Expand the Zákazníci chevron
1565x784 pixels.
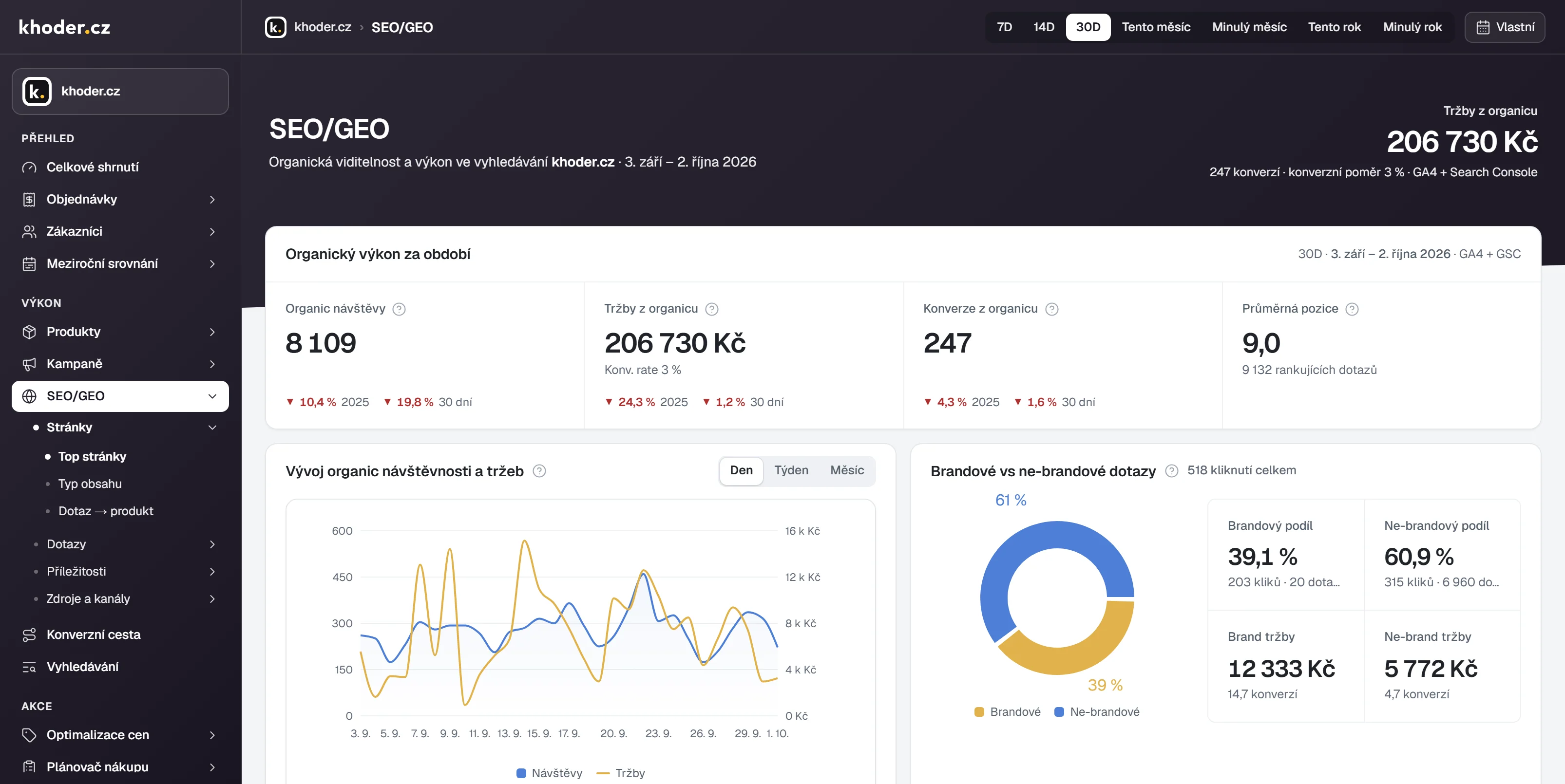click(212, 231)
